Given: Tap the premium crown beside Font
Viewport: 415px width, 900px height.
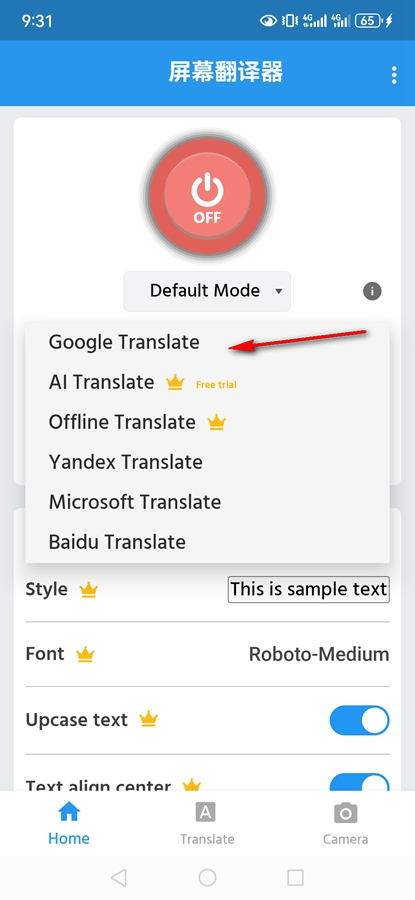Looking at the screenshot, I should (85, 654).
